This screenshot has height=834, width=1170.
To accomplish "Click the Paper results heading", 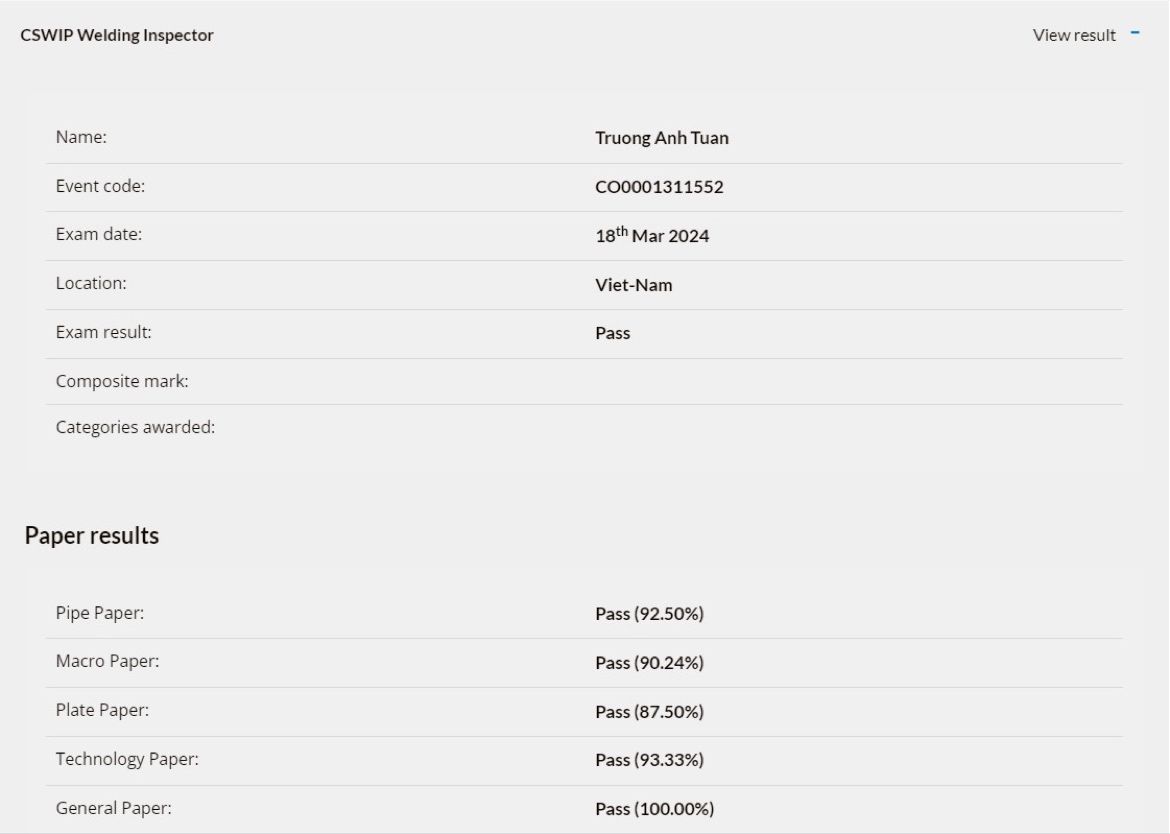I will pos(92,536).
